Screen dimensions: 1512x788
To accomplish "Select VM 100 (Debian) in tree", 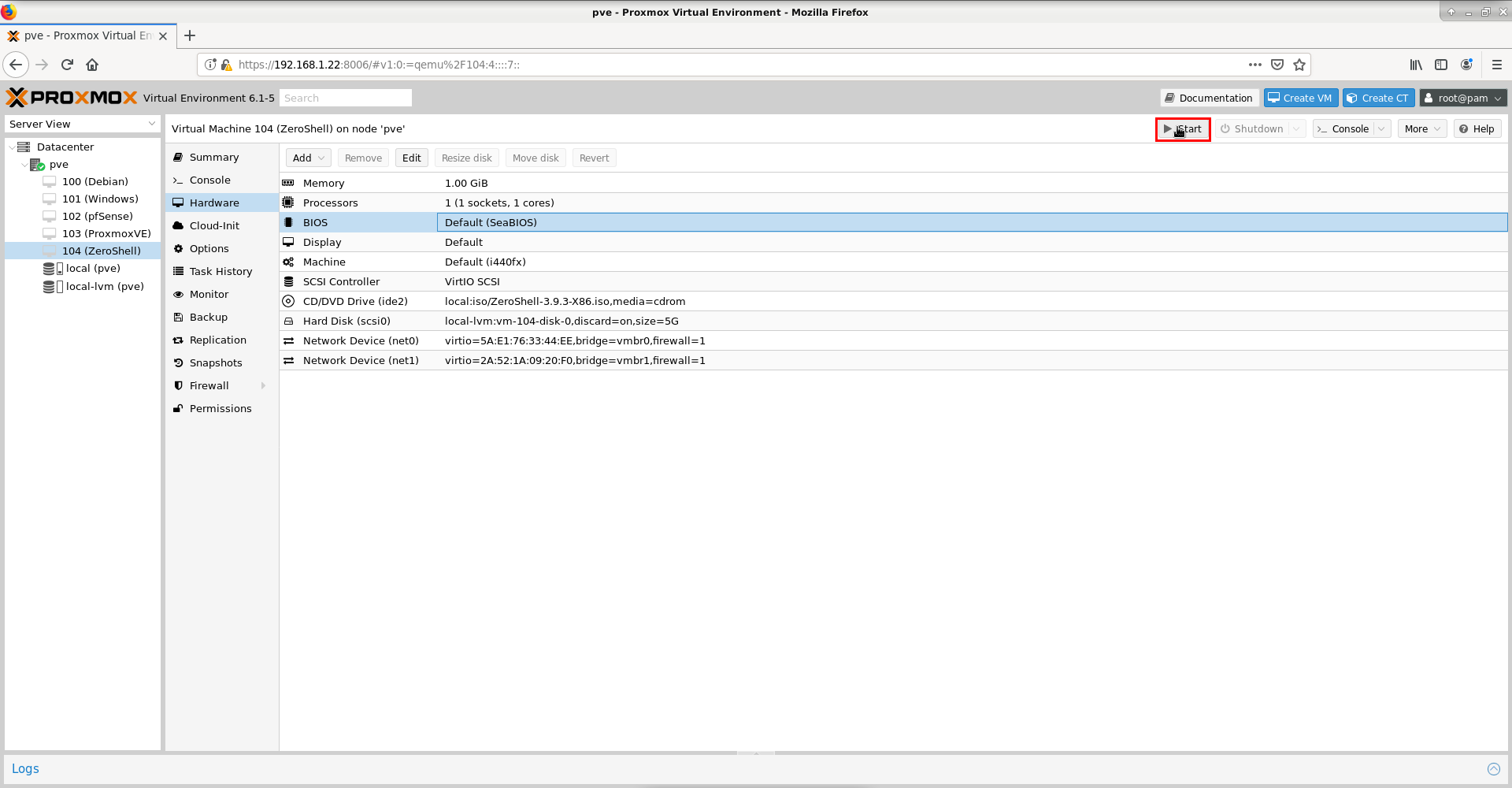I will pyautogui.click(x=94, y=181).
